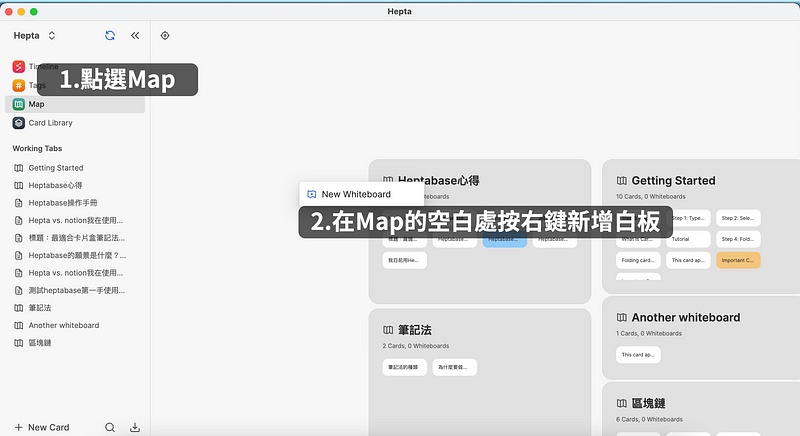
Task: Click whiteboard icon beside Getting Started map title
Action: (x=621, y=181)
